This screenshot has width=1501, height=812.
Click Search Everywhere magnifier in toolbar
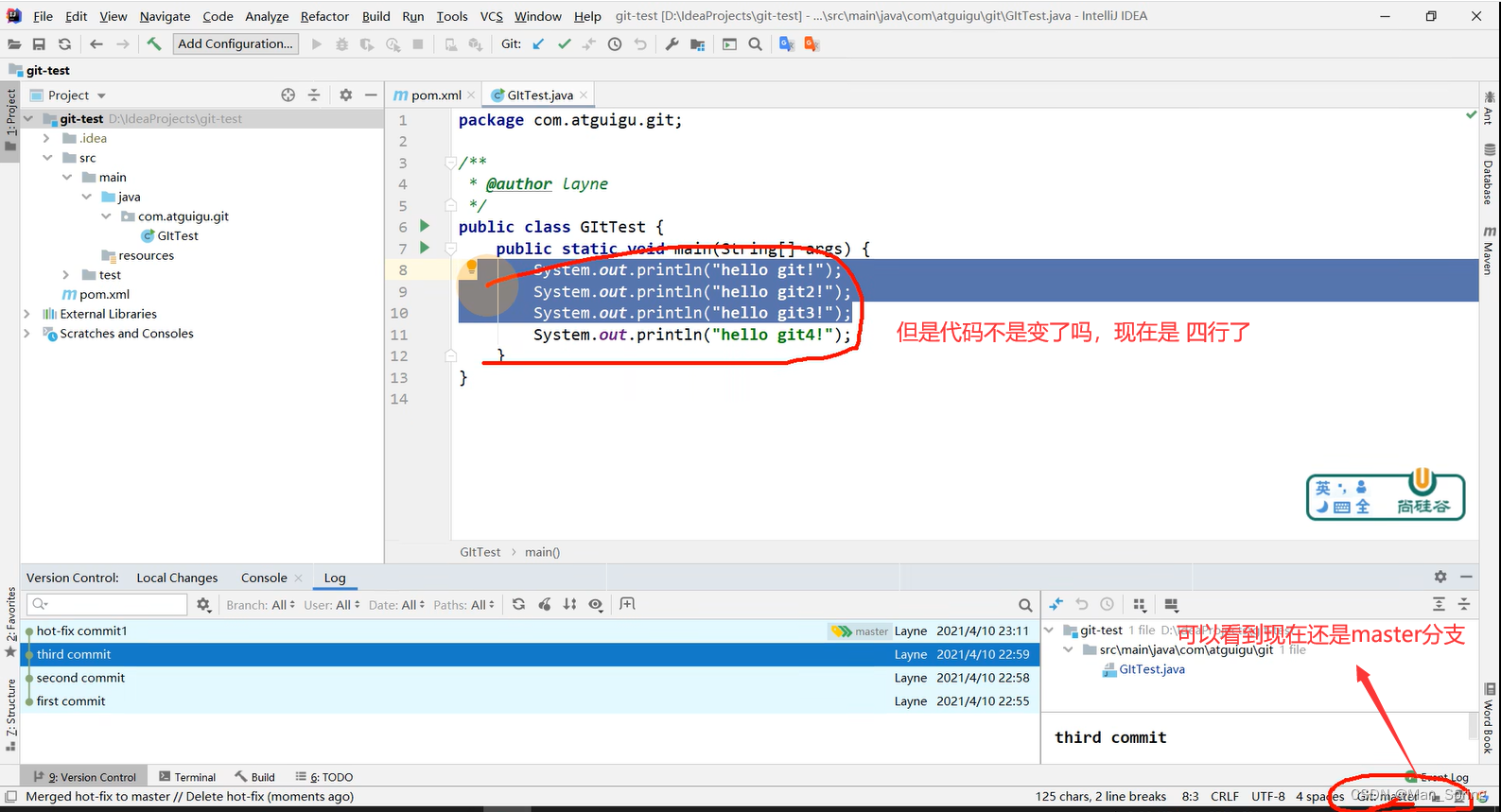tap(755, 44)
